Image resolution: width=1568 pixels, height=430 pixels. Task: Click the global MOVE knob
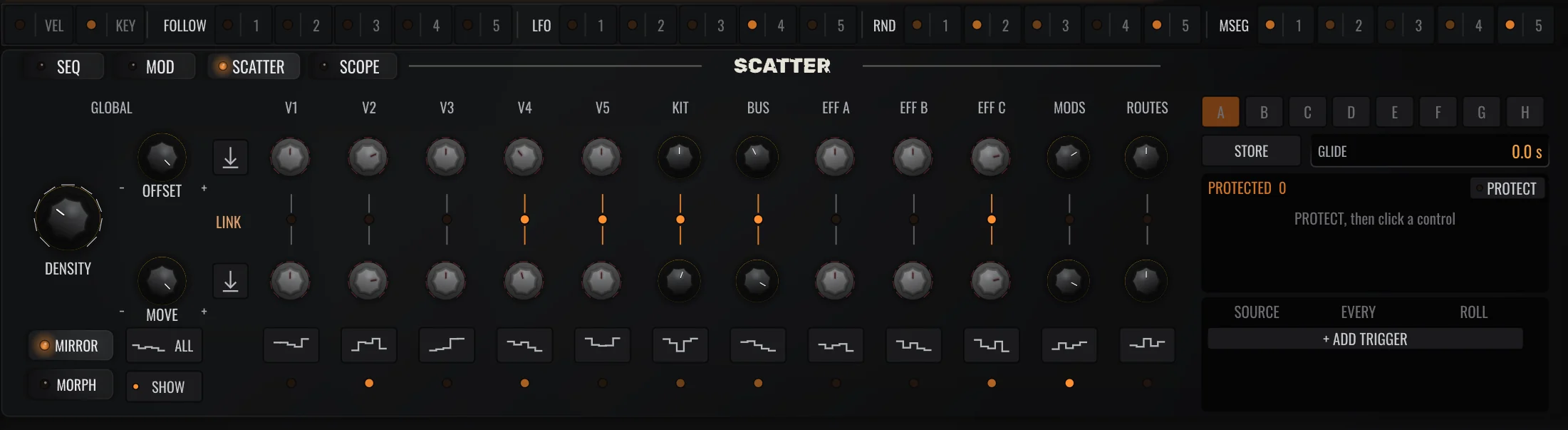click(162, 281)
